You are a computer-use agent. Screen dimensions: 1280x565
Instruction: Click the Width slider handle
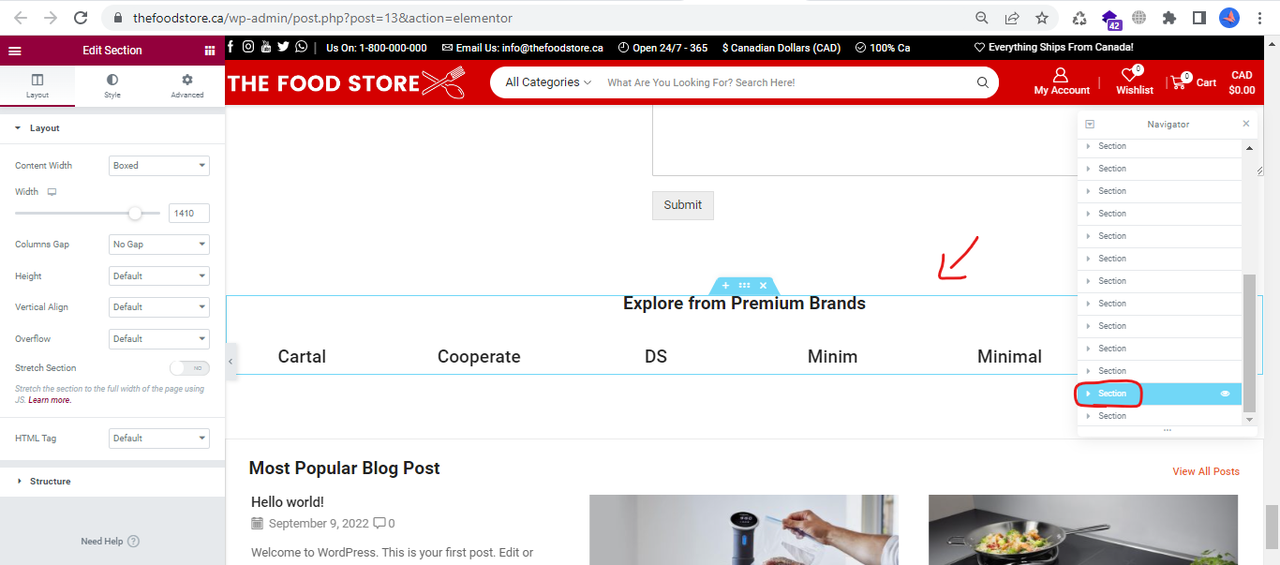click(x=135, y=213)
